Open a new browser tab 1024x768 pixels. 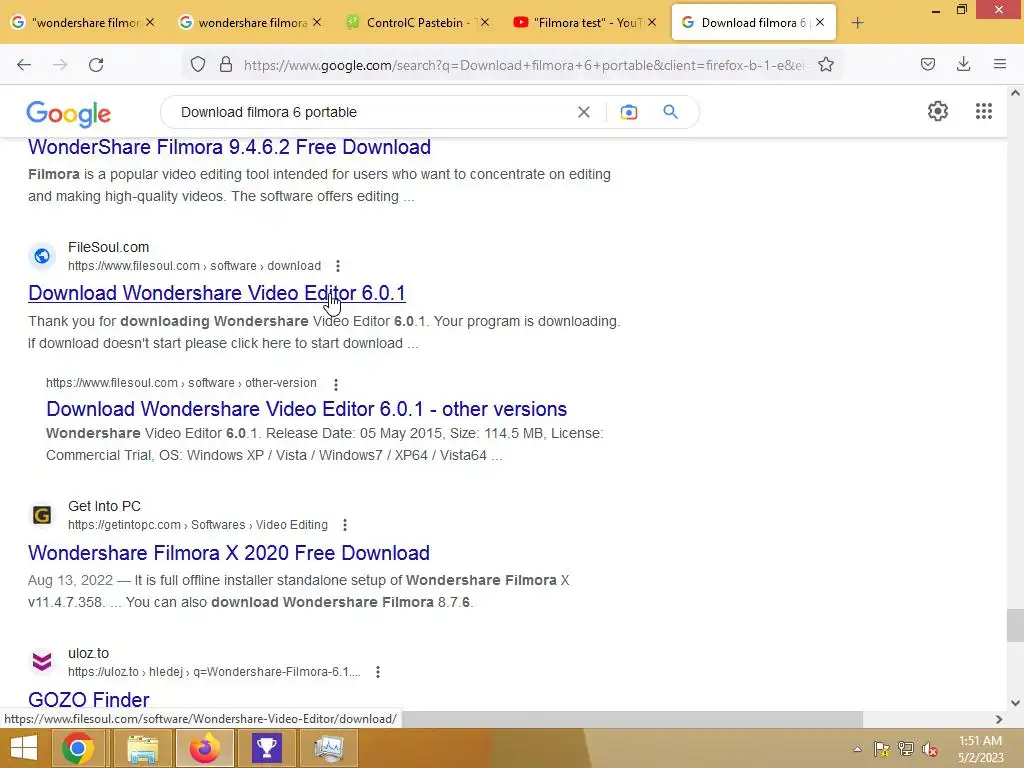pyautogui.click(x=857, y=23)
